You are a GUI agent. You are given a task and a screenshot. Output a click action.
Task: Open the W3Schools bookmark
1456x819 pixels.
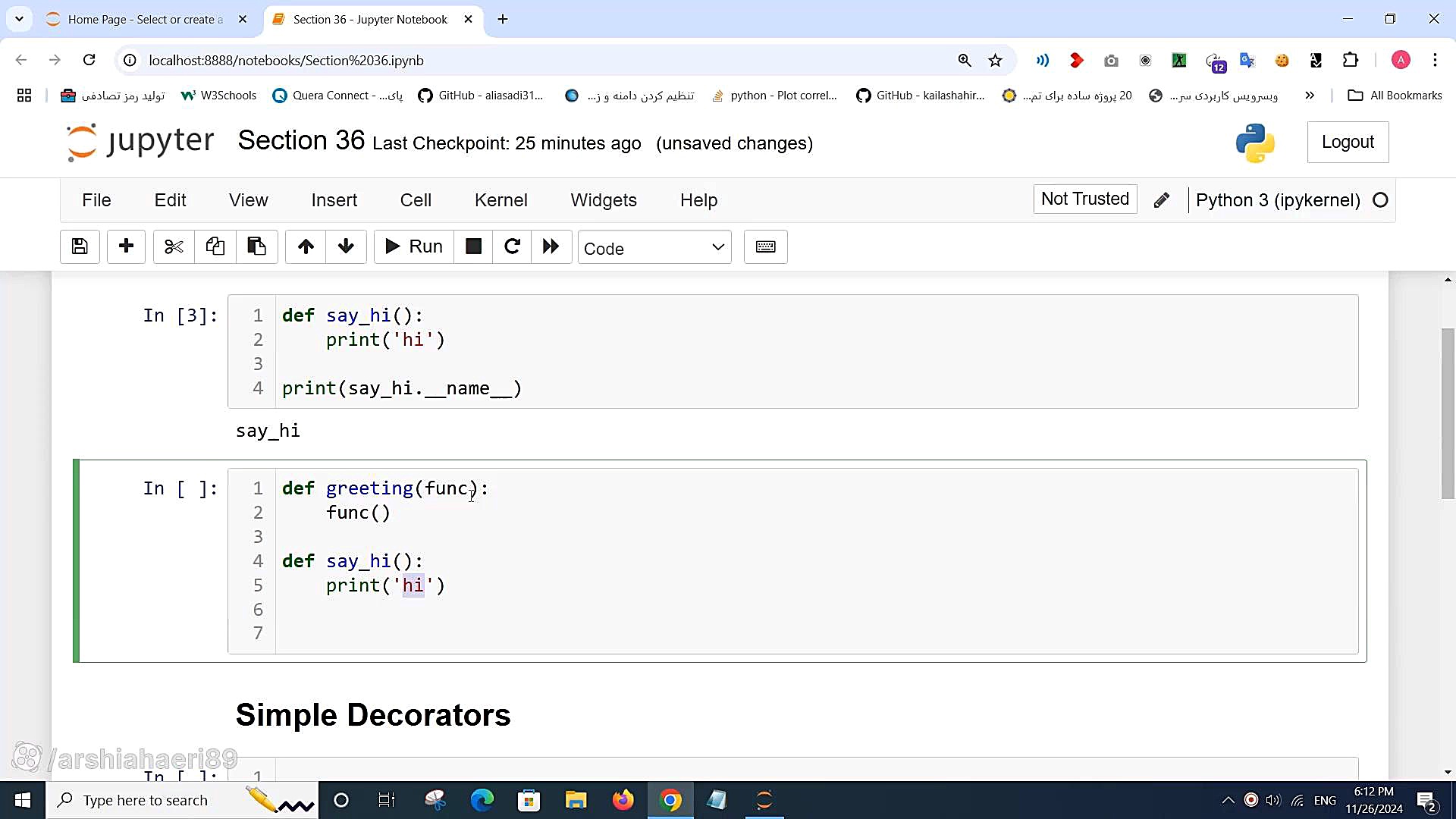219,96
